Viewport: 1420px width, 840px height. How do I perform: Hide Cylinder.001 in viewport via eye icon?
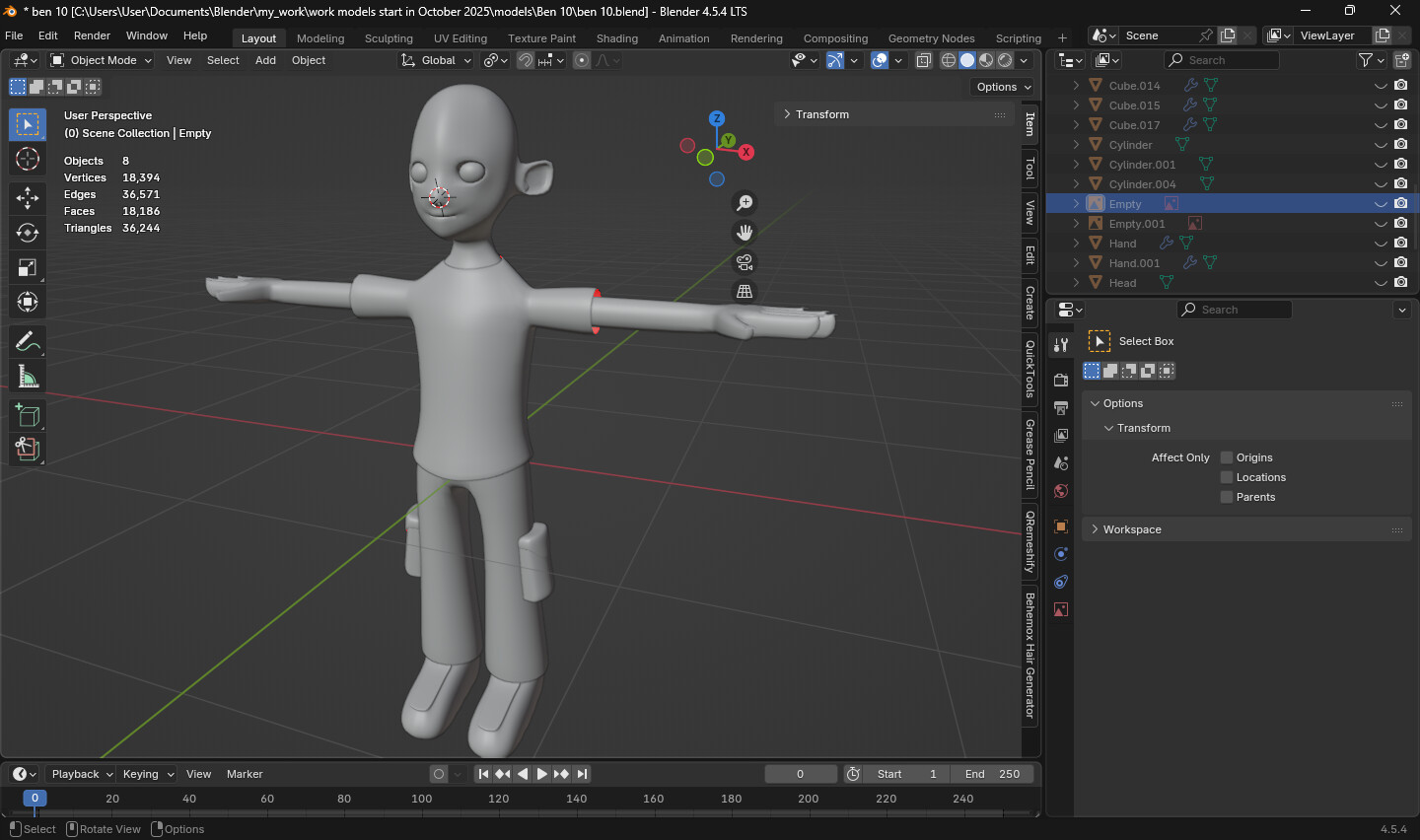[1381, 165]
